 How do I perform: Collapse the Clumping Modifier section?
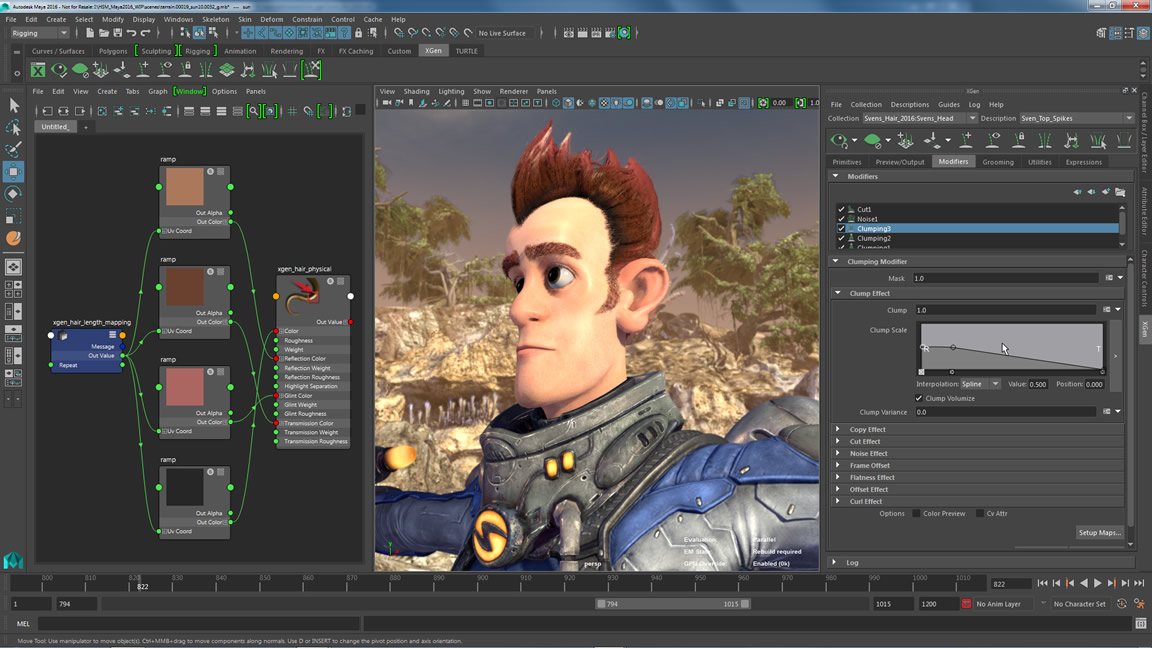click(x=835, y=261)
